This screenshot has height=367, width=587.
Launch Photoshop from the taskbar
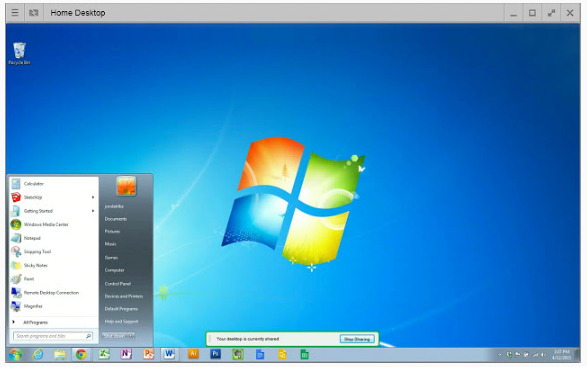215,354
